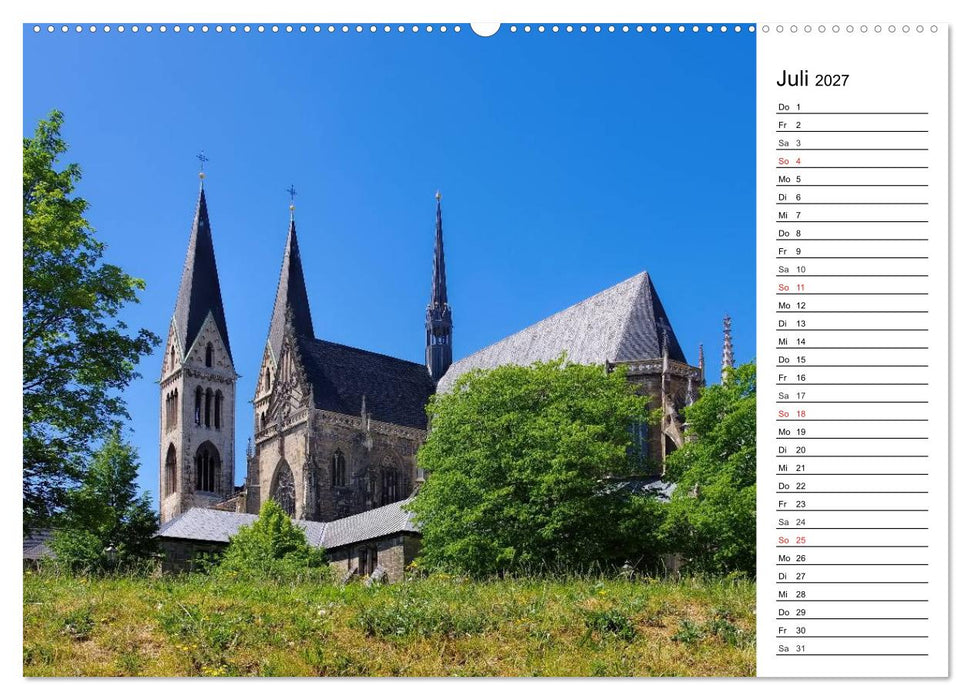Click the cathedral photo of the calendar
Viewport: 971px width, 700px height.
[390, 350]
